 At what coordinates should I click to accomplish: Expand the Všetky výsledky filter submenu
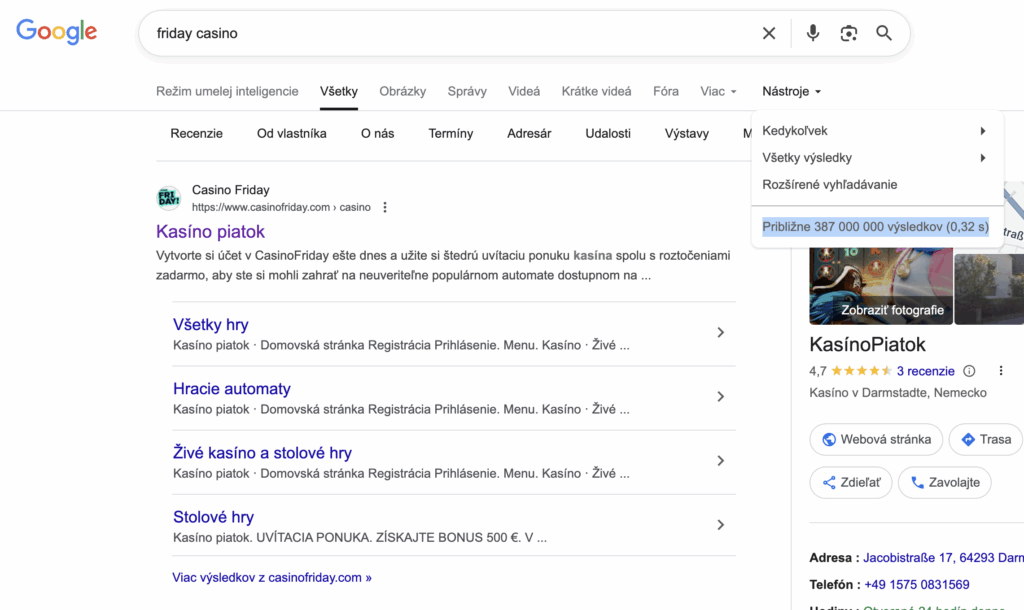click(875, 158)
